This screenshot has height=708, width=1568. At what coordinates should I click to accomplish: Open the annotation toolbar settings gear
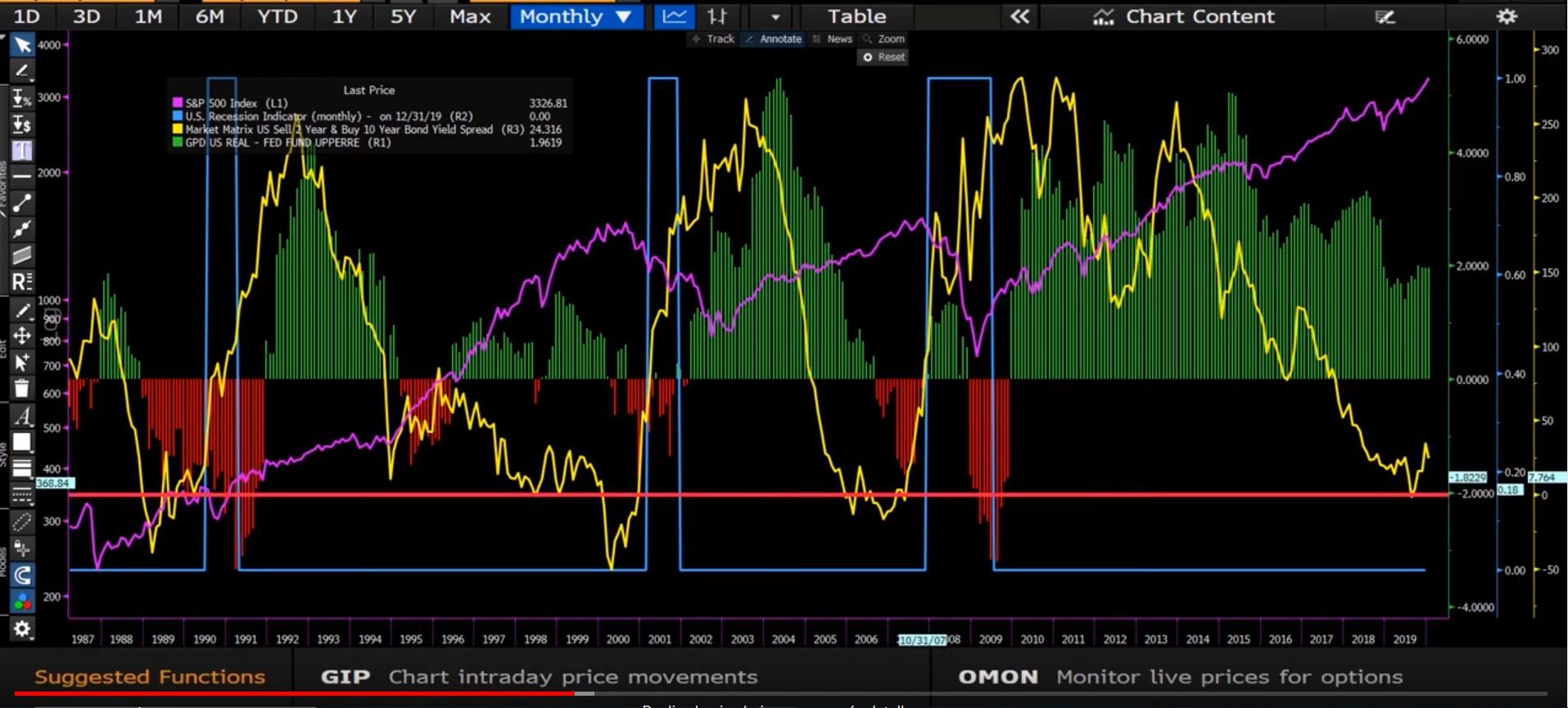tap(22, 629)
